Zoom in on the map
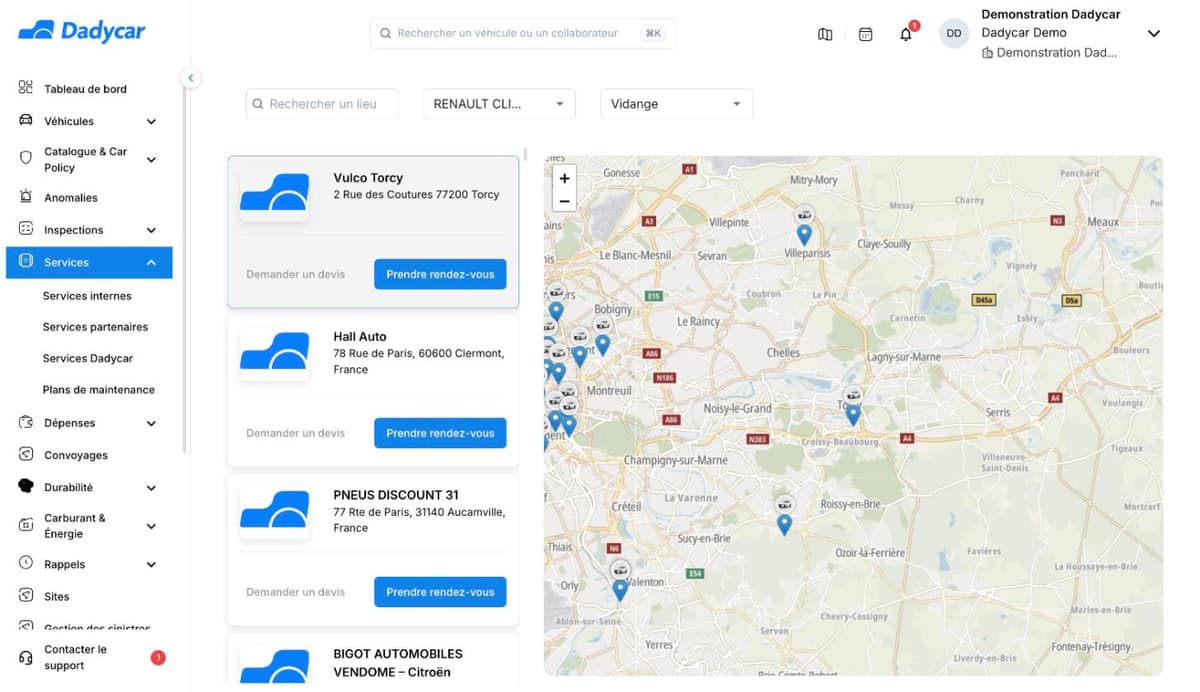 564,178
